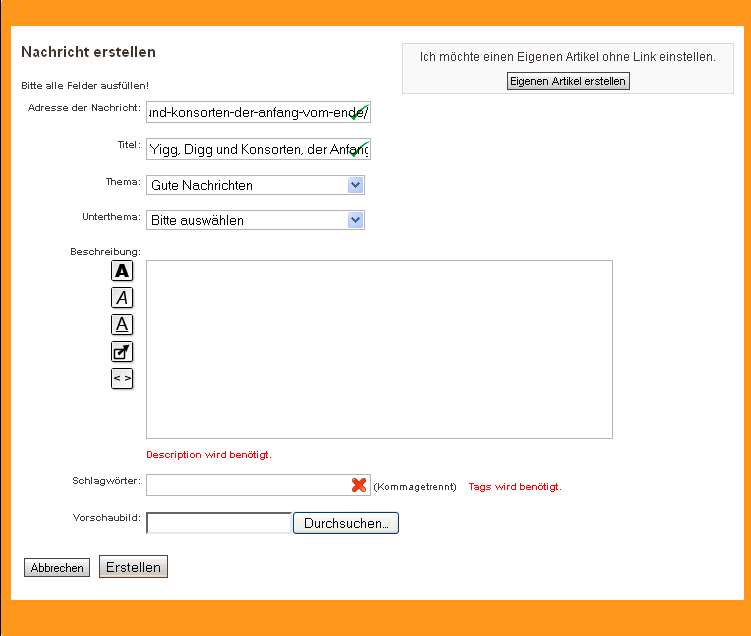Click the '(Kommagetrennt)' hint text

point(415,487)
